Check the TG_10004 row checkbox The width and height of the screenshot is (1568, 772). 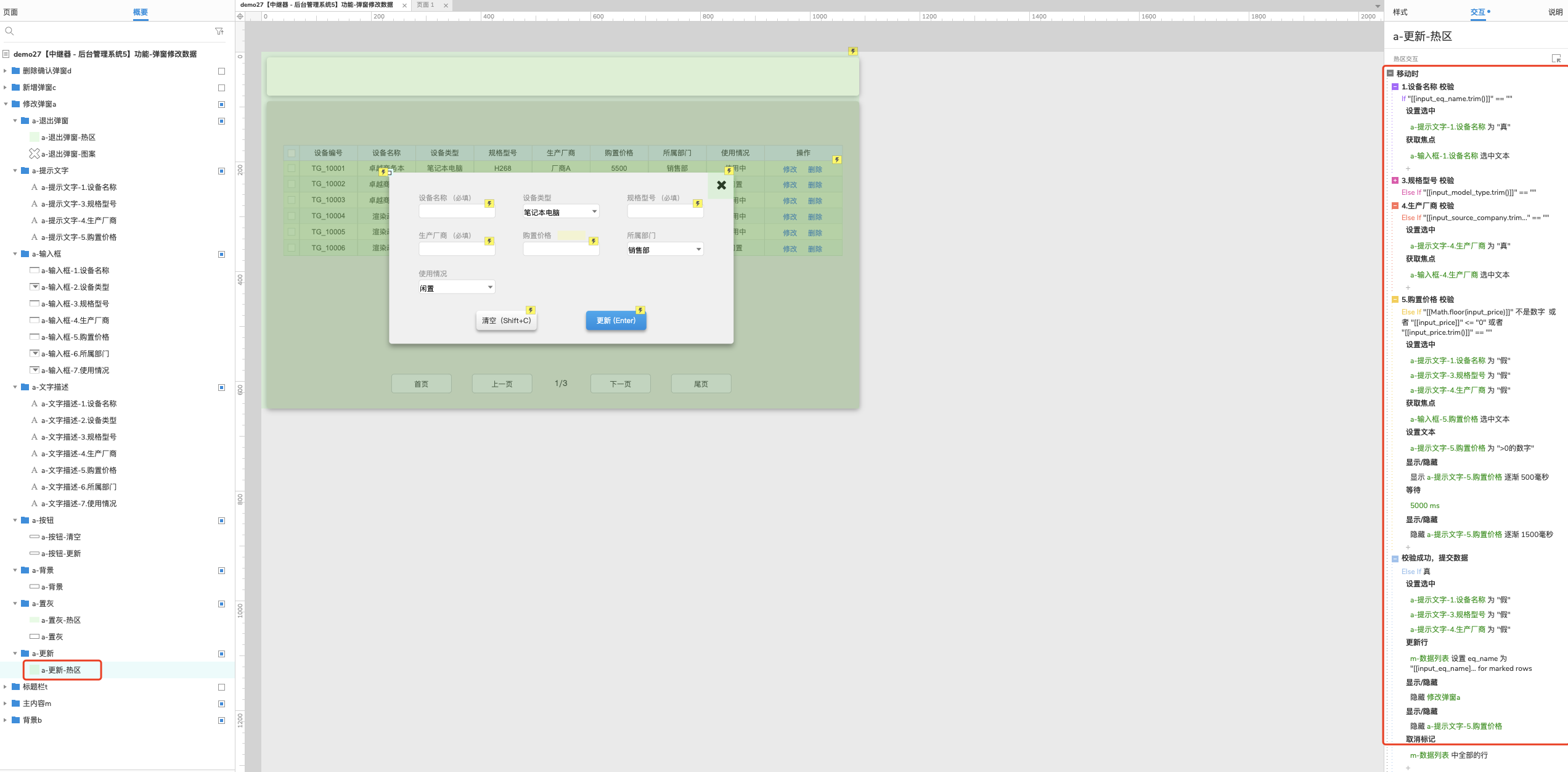coord(292,216)
